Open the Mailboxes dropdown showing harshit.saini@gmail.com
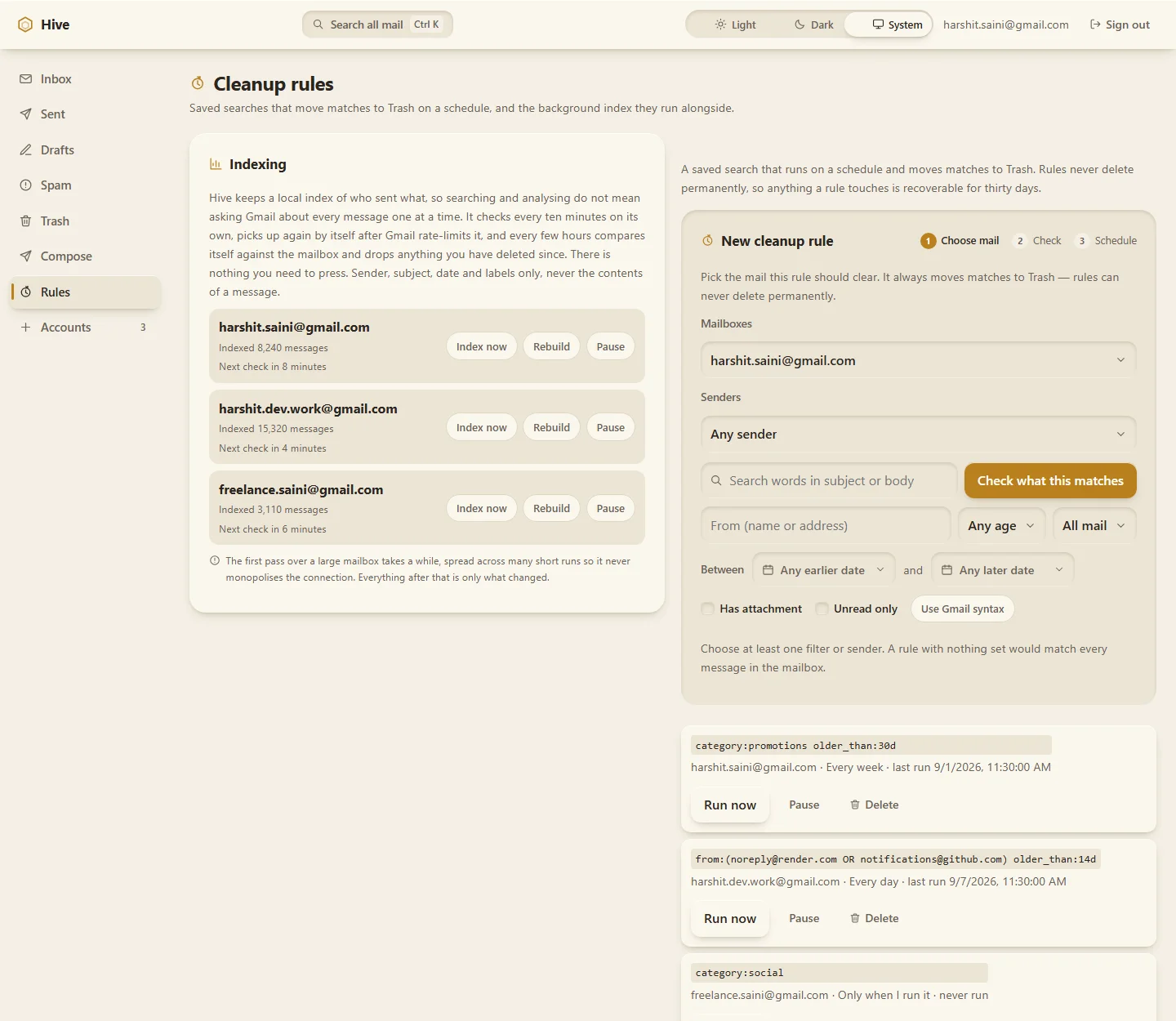Image resolution: width=1176 pixels, height=1021 pixels. 919,360
